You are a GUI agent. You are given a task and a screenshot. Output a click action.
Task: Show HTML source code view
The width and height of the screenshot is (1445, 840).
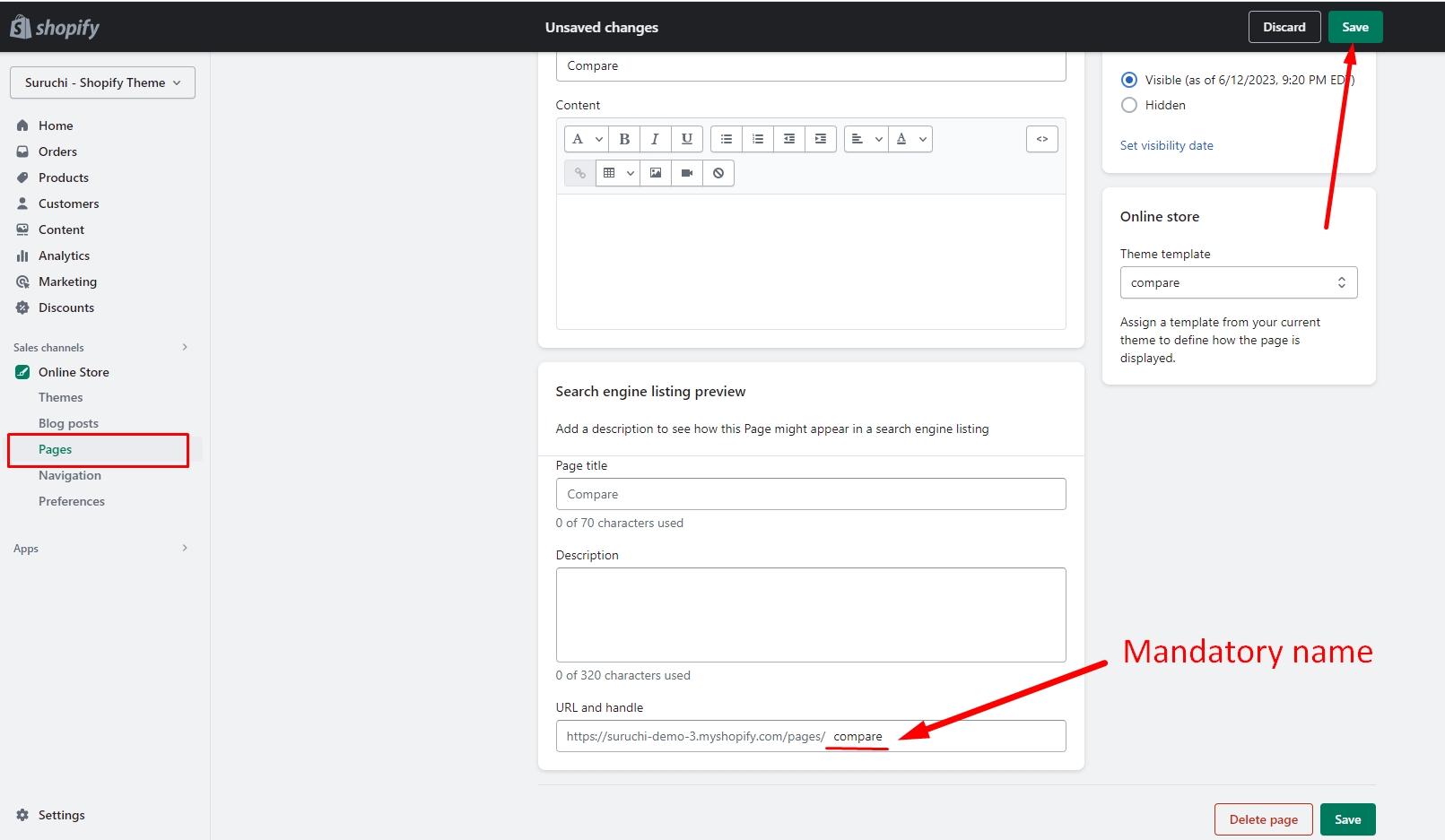[1041, 139]
